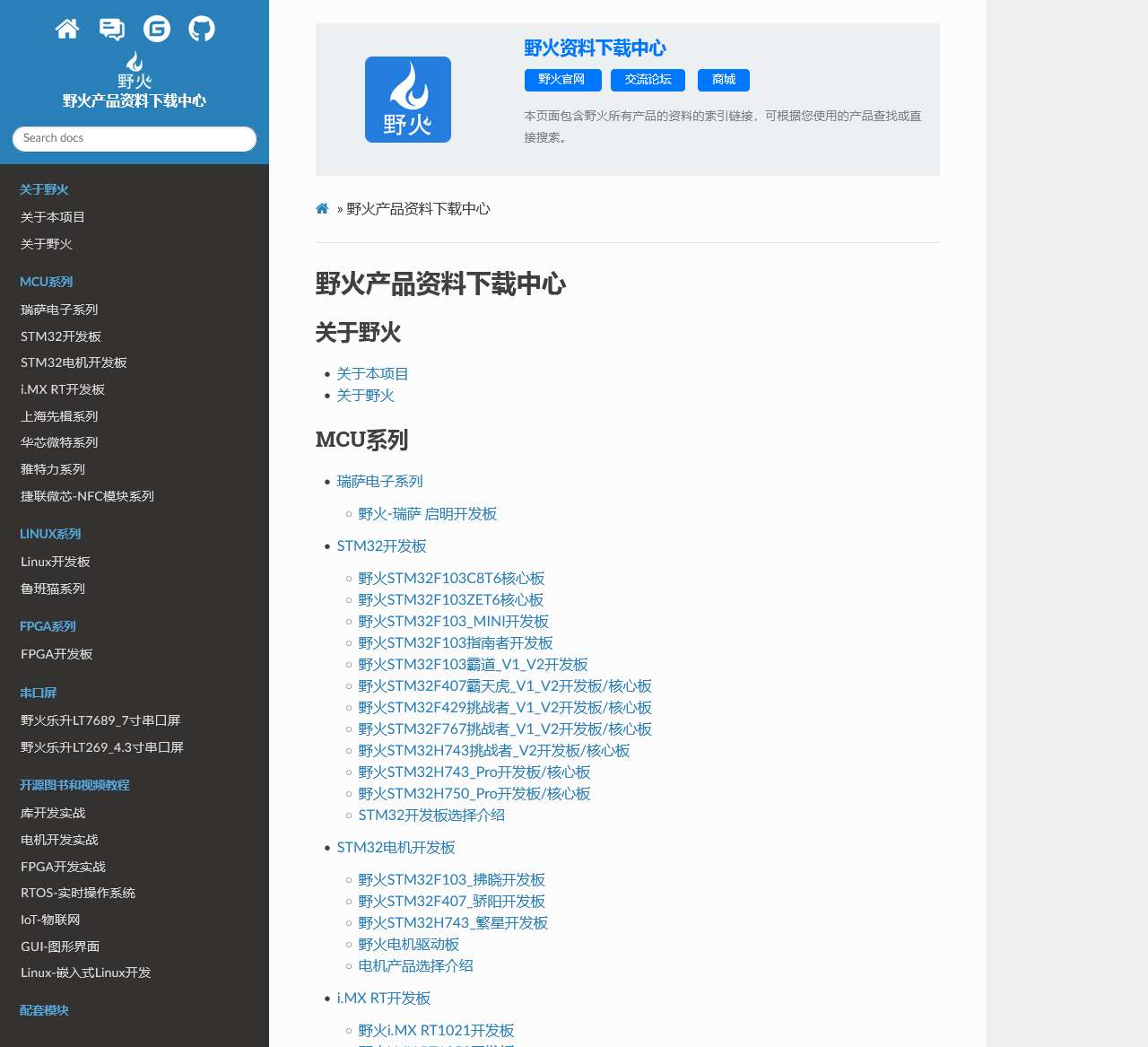Image resolution: width=1148 pixels, height=1047 pixels.
Task: Click the breadcrumb home icon
Action: coord(322,209)
